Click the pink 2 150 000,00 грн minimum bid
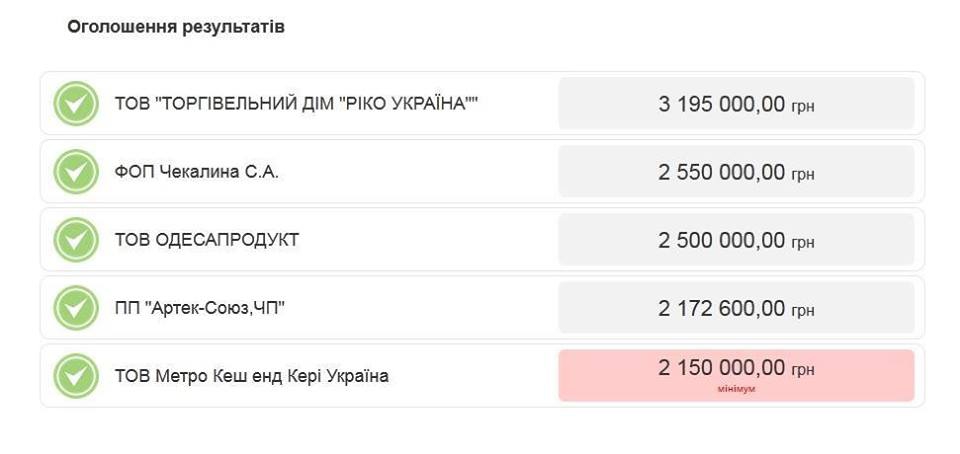Viewport: 960px width, 454px height. [x=736, y=375]
